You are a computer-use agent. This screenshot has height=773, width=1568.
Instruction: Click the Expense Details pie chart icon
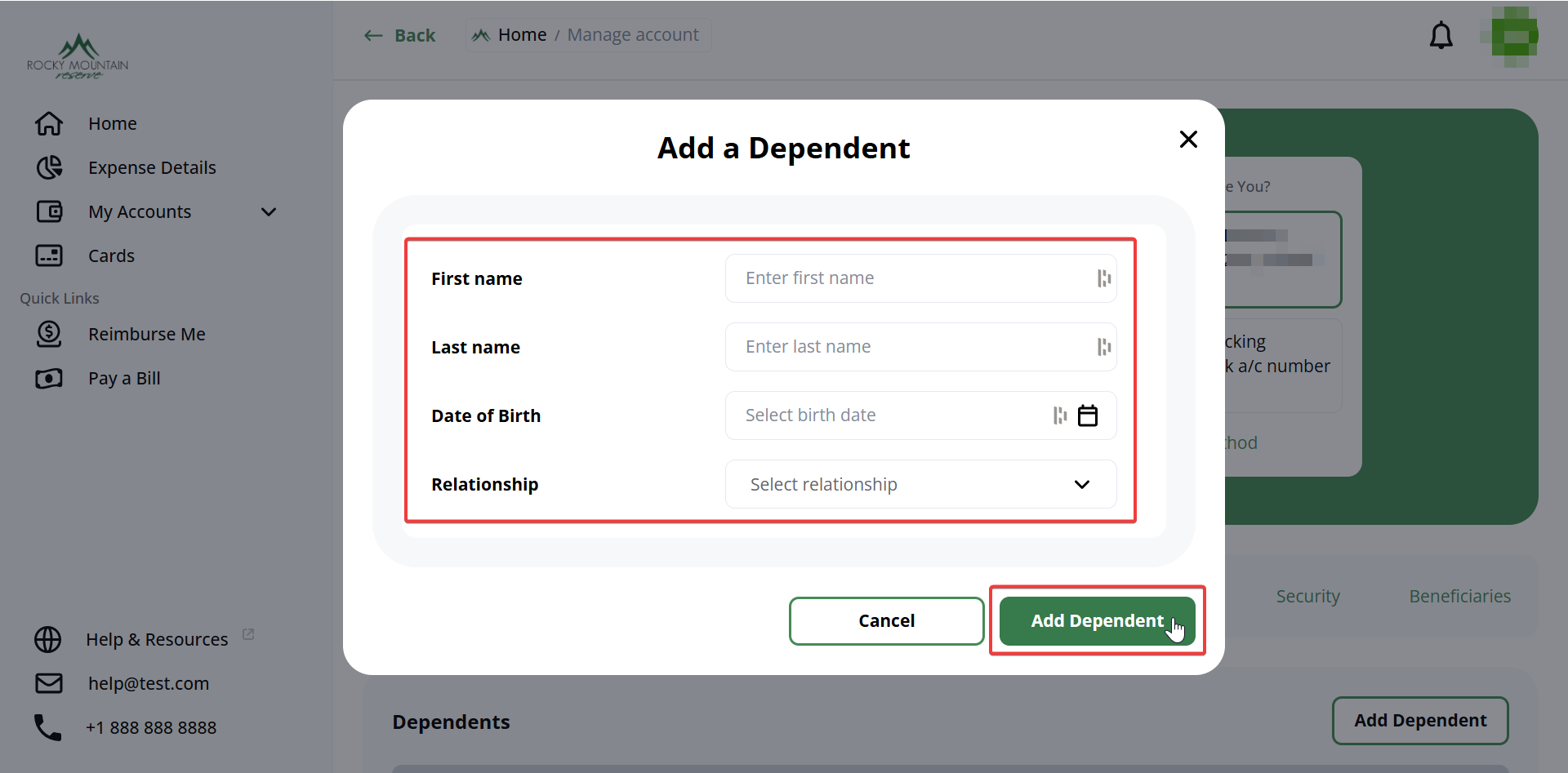tap(49, 167)
